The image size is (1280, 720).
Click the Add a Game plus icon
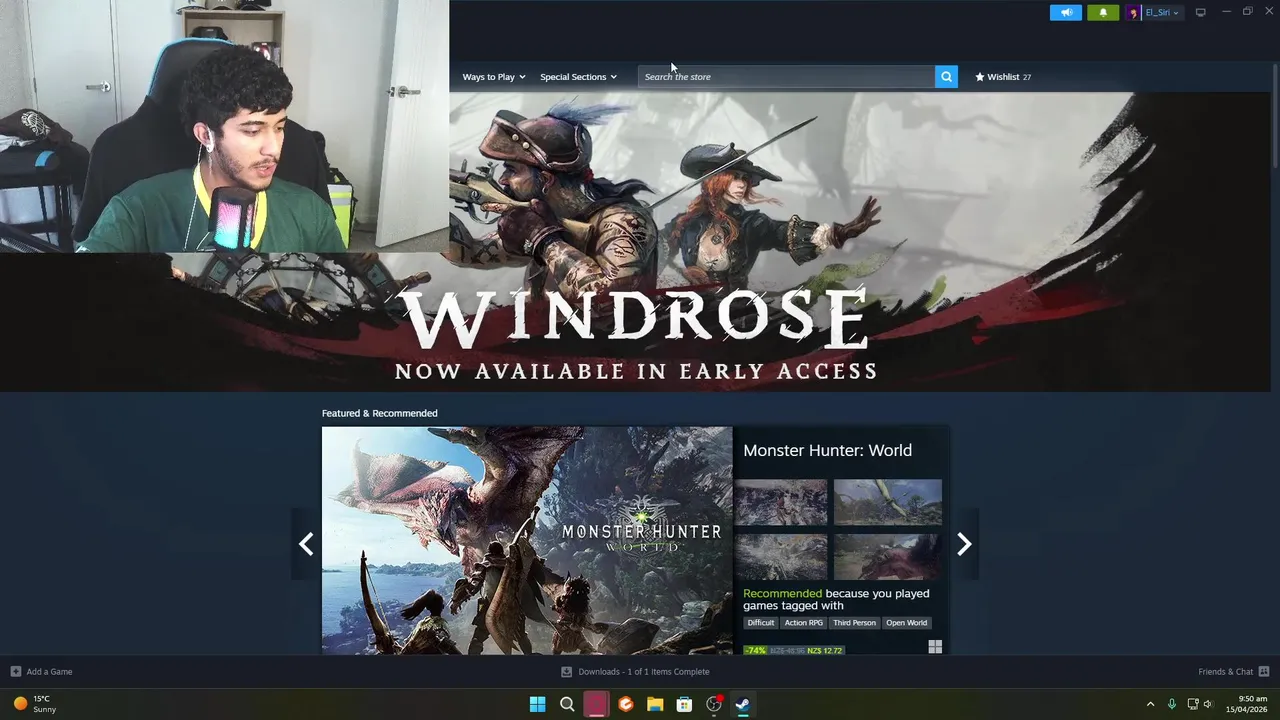[15, 672]
